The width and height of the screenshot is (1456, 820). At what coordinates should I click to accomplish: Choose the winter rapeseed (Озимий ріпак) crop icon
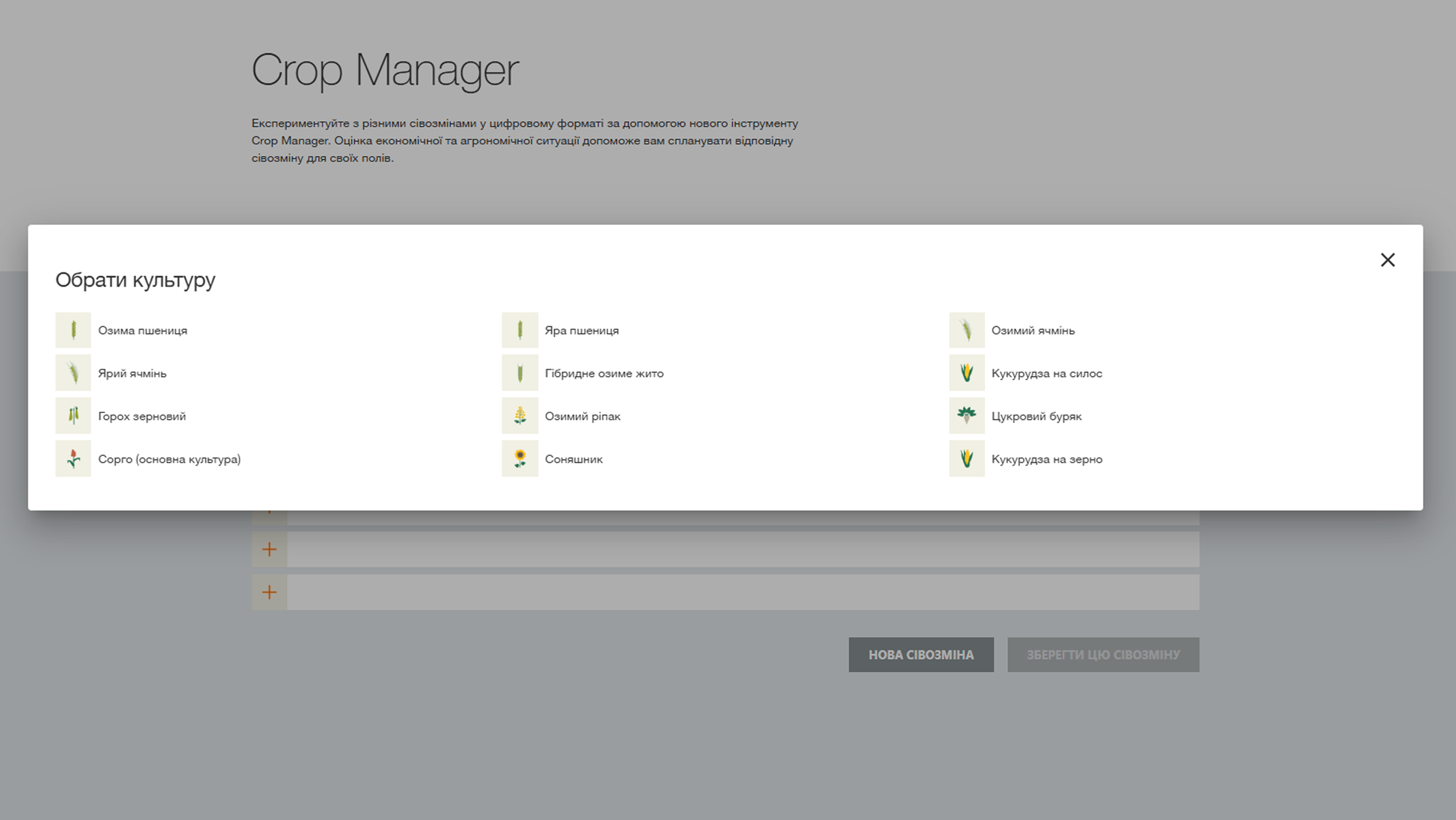tap(520, 416)
